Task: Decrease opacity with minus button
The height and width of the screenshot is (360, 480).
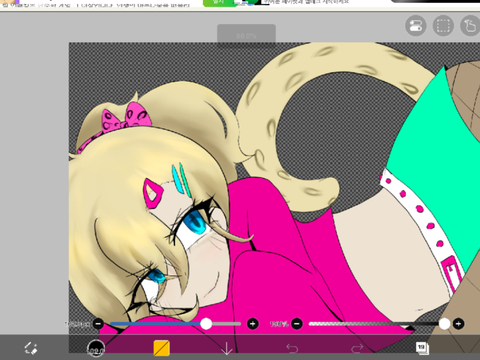Action: (x=297, y=323)
